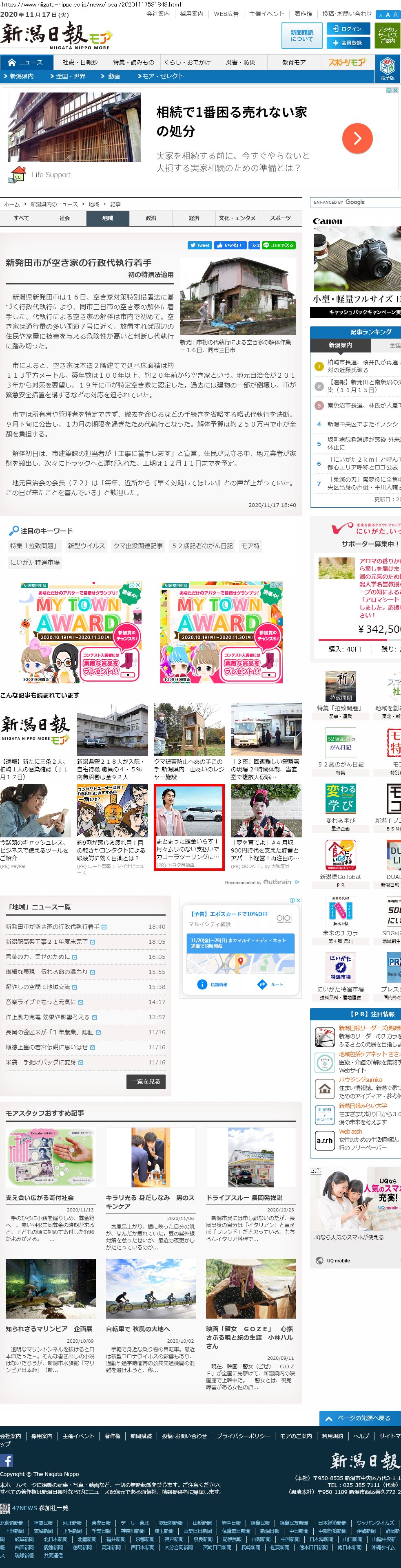Click the Facebook icon in footer
Screen dimensions: 401x1568
pos(7,1461)
